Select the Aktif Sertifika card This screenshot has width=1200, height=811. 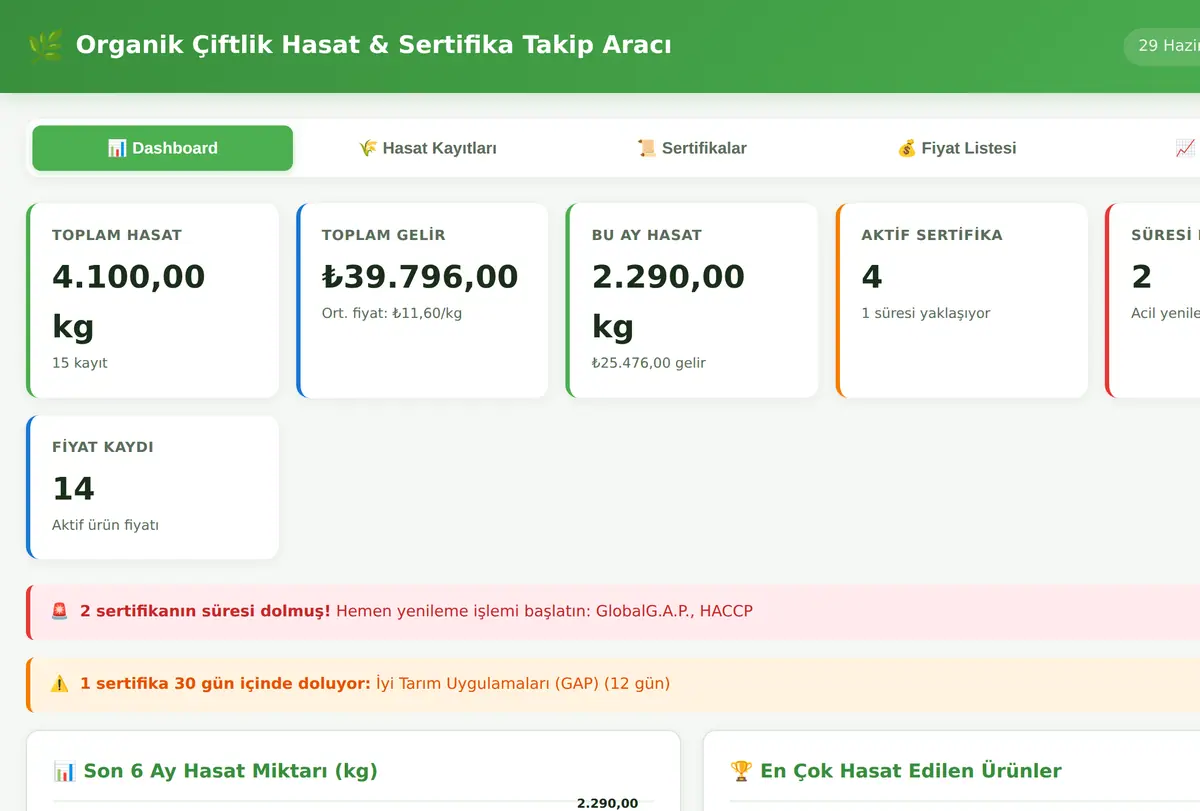pyautogui.click(x=962, y=300)
